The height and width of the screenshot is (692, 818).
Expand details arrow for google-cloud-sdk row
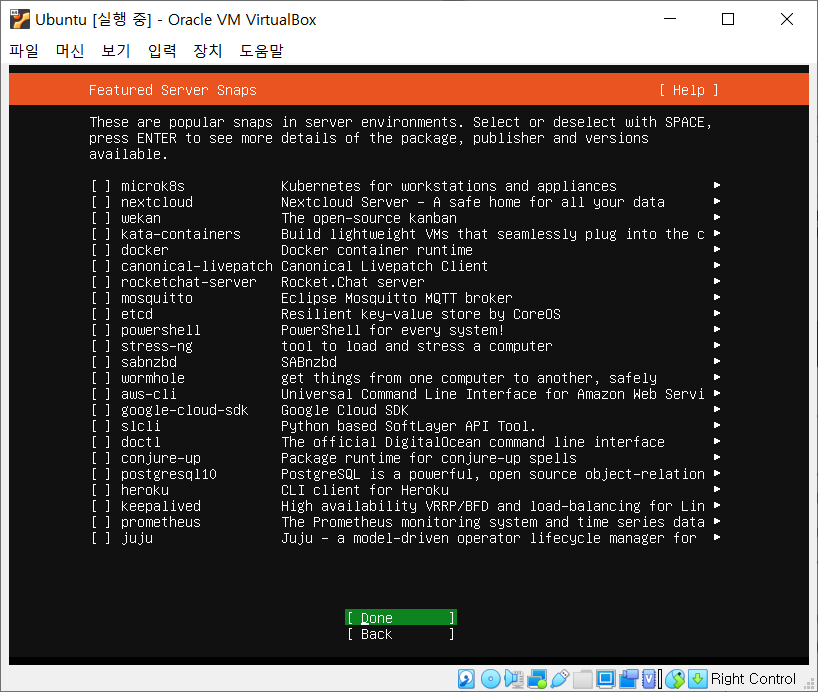coord(717,409)
